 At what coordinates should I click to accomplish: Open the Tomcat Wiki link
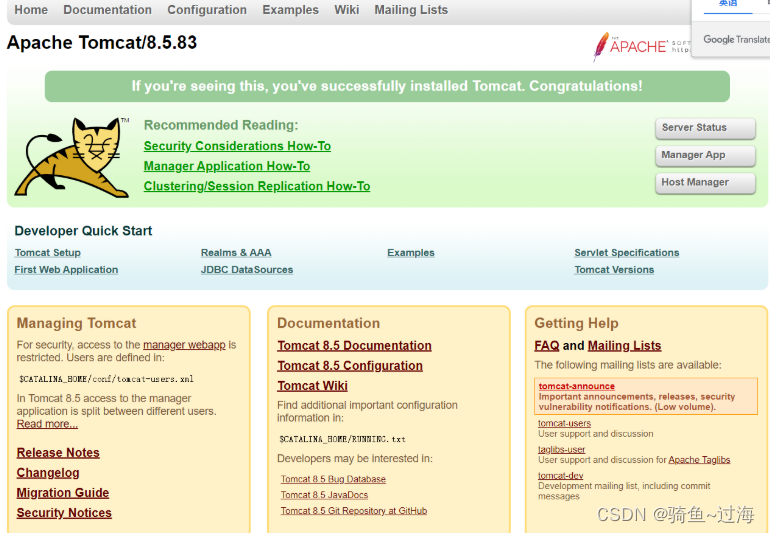312,386
